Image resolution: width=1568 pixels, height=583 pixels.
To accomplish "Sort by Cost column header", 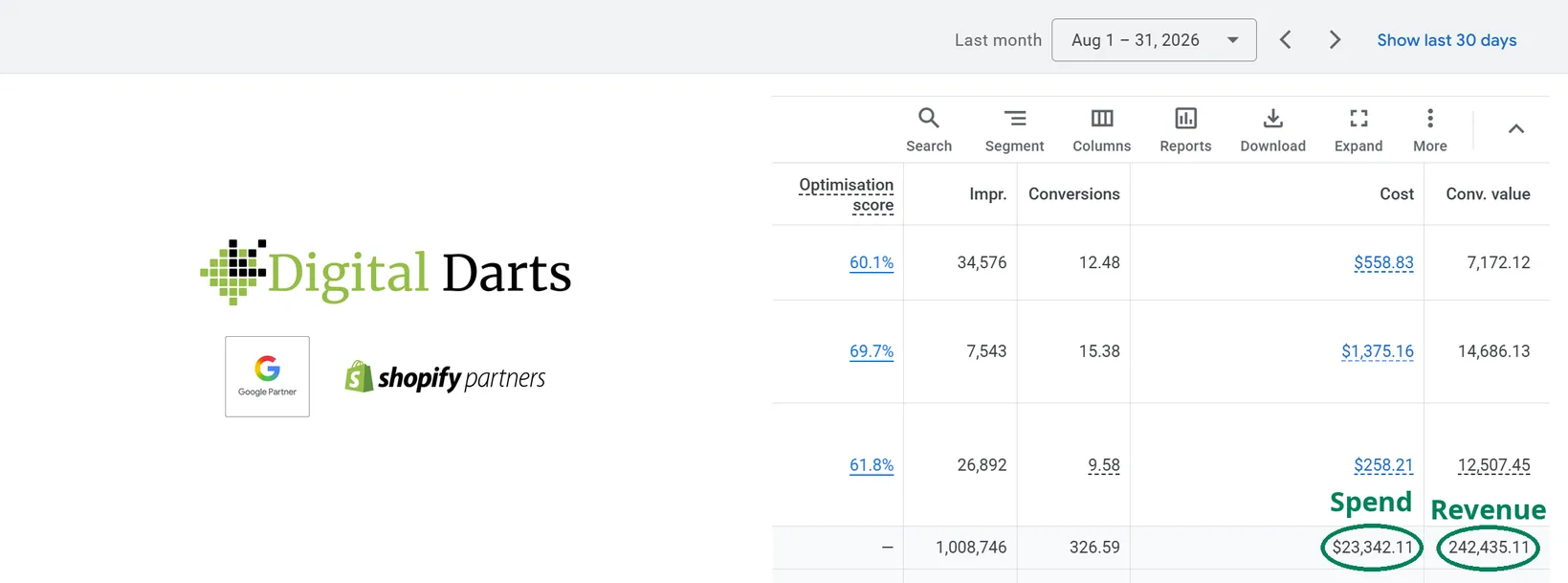I will [x=1397, y=194].
